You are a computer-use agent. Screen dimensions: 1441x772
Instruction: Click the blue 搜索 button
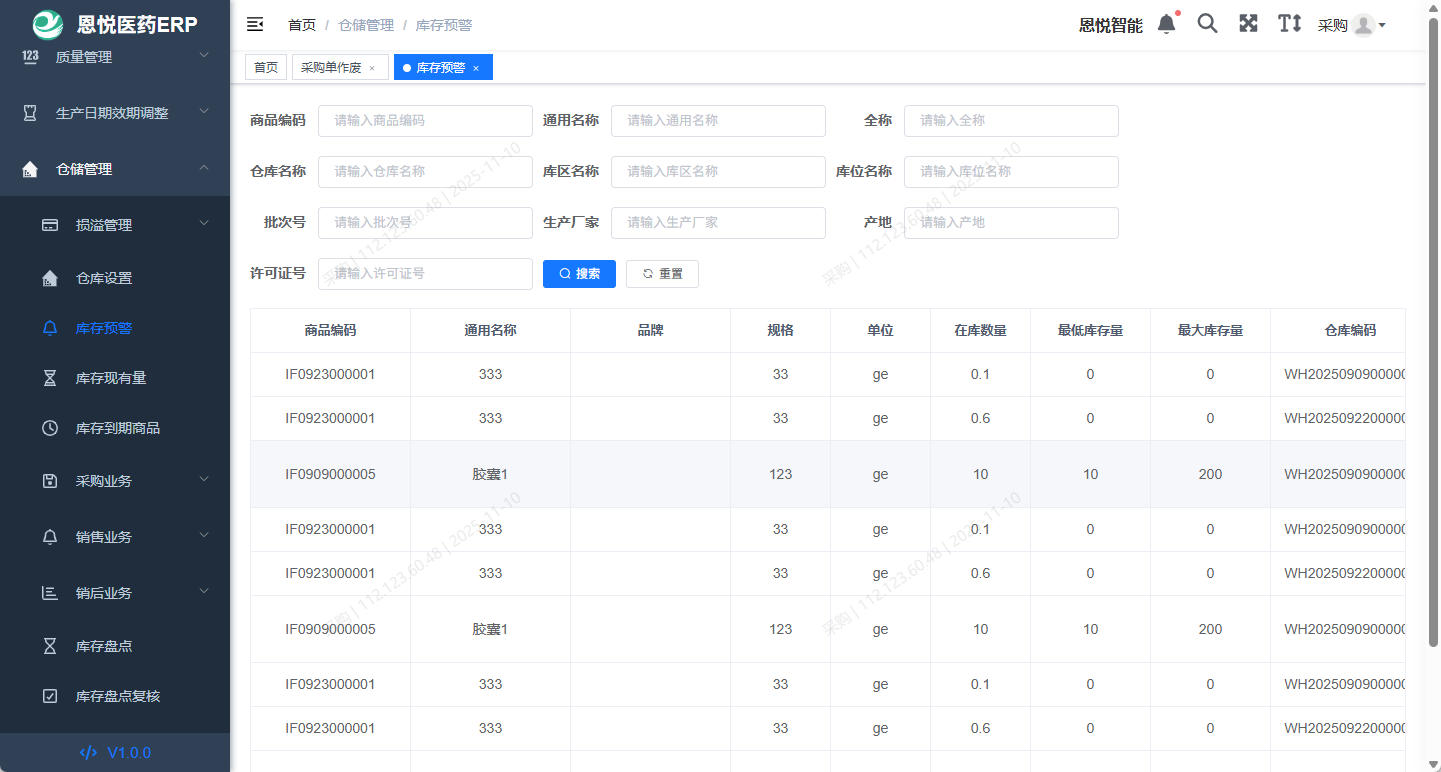[x=579, y=273]
